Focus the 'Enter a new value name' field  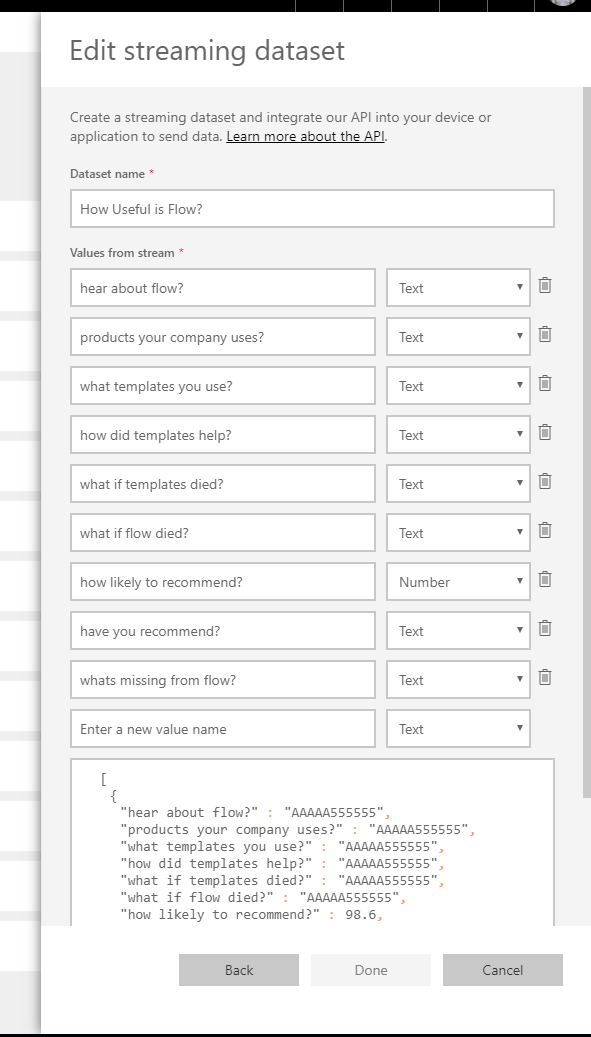coord(223,728)
